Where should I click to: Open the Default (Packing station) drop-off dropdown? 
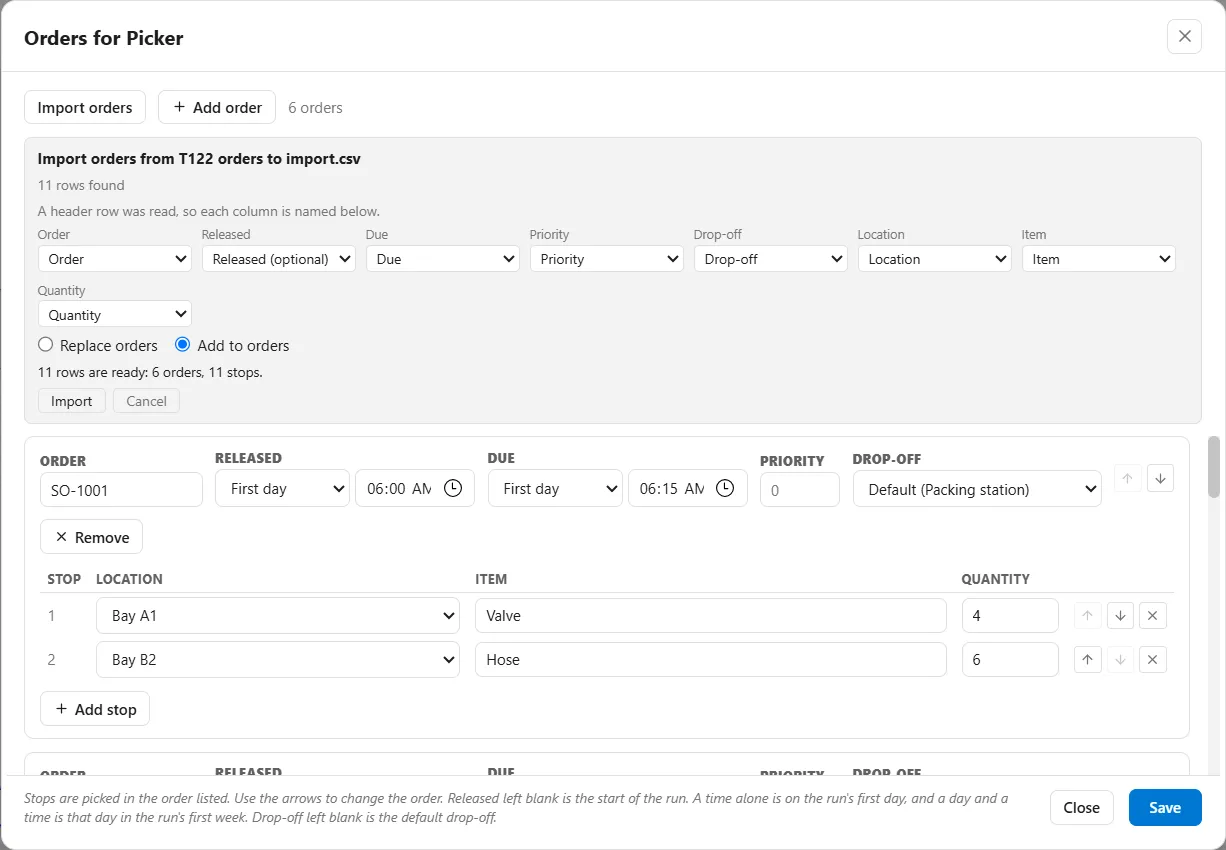tap(977, 489)
